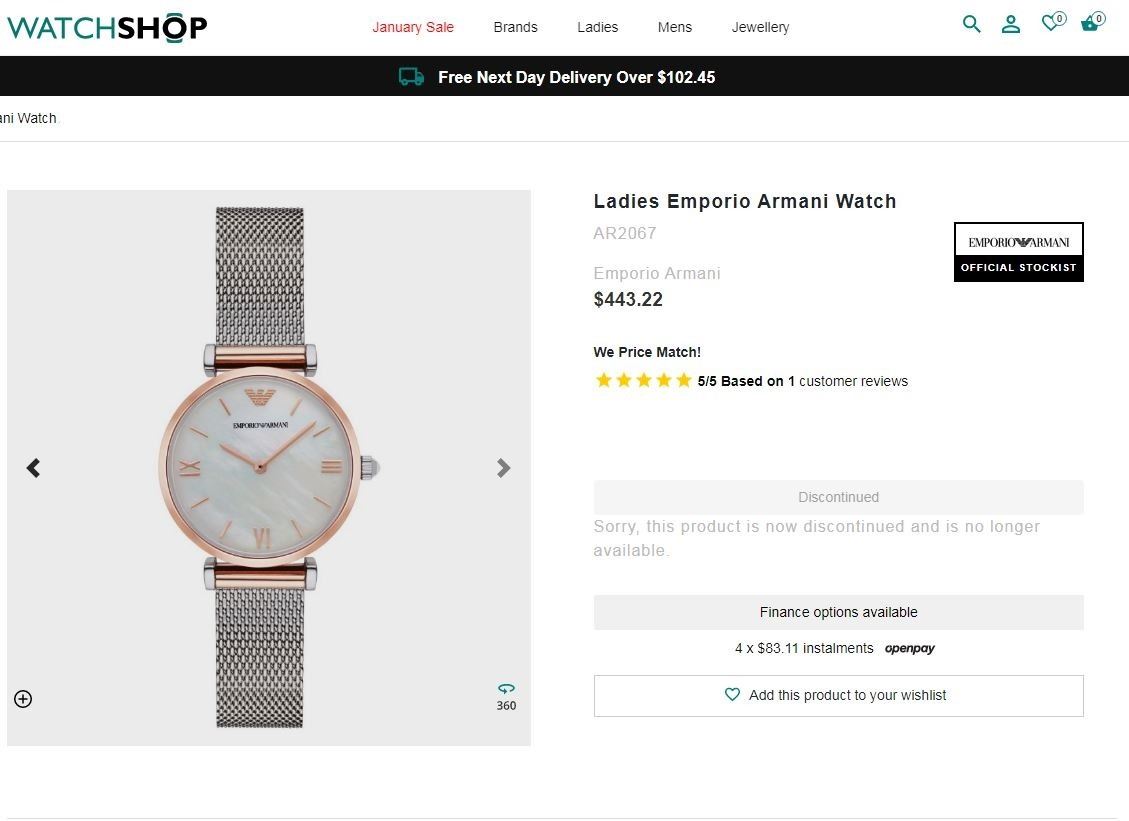Click the Emporio Armani Official Stockist badge
Image resolution: width=1129 pixels, height=821 pixels.
click(x=1018, y=252)
